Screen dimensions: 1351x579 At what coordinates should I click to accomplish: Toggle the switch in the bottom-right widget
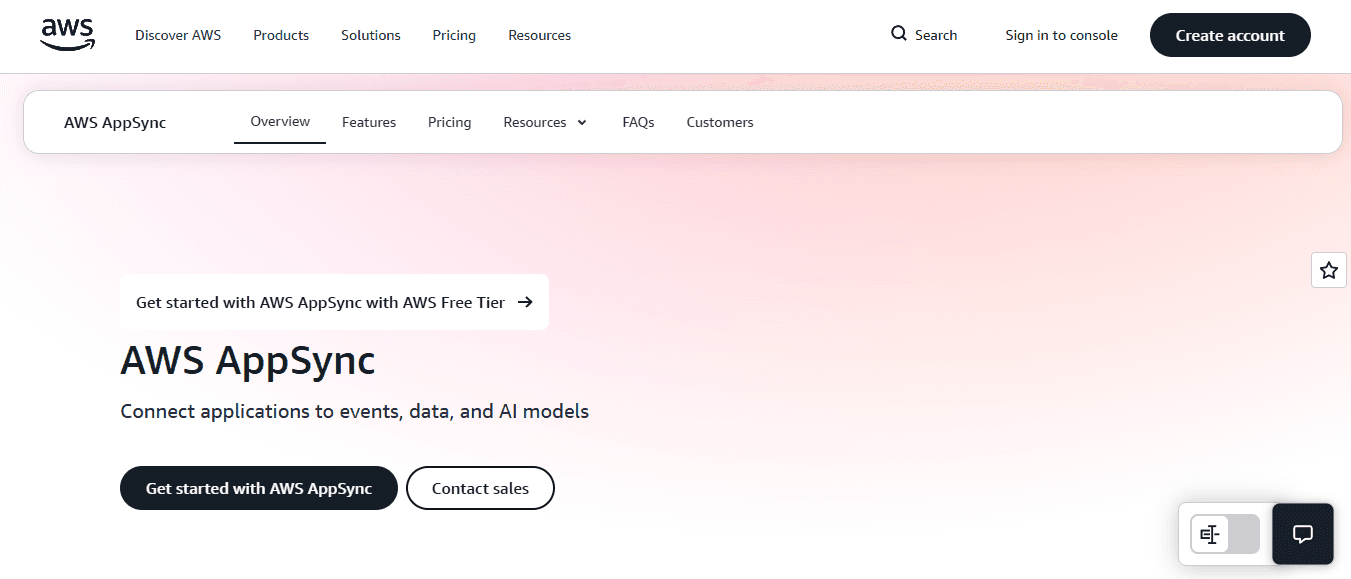(1224, 534)
